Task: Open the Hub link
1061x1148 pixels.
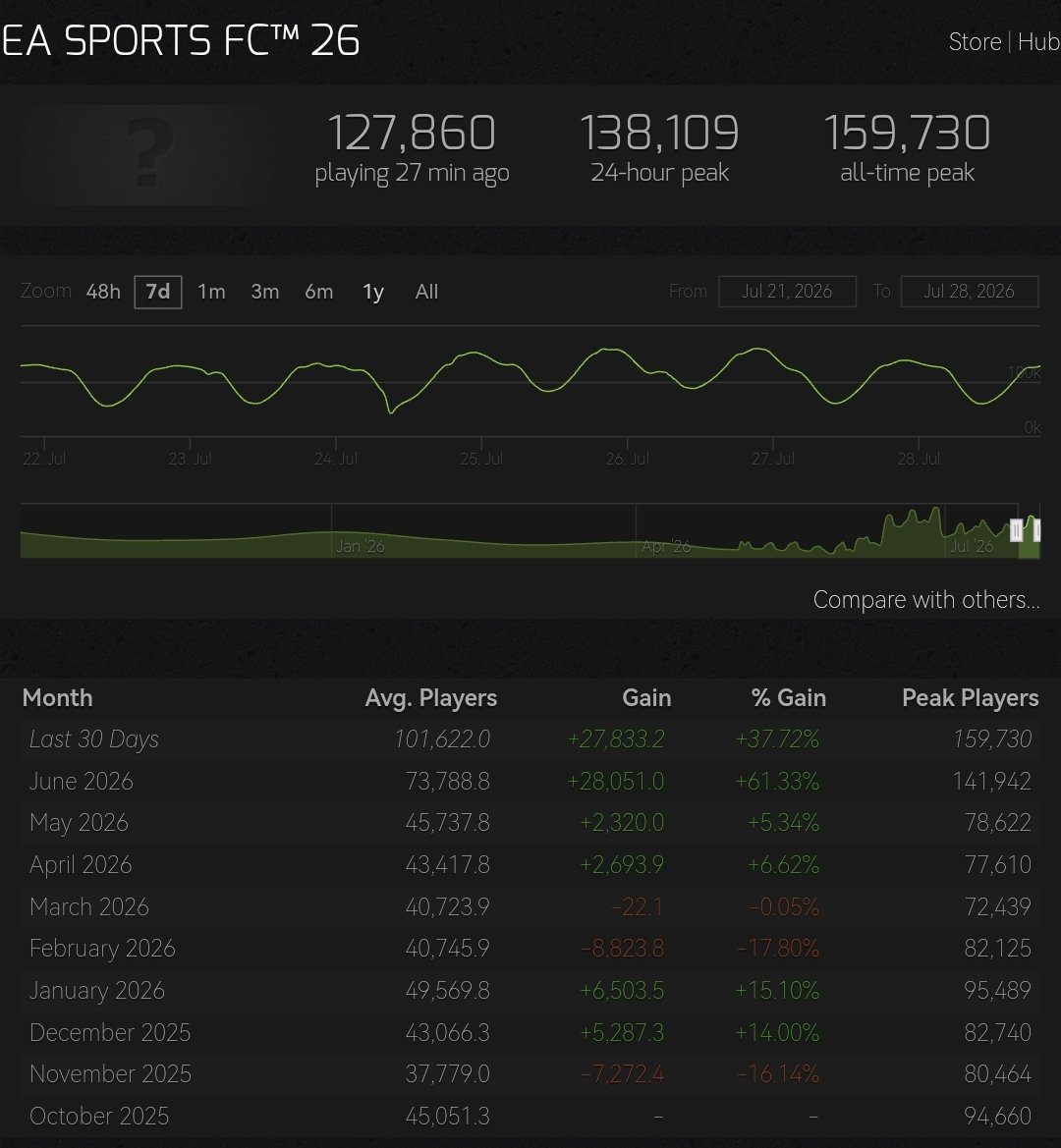Action: pos(1038,41)
